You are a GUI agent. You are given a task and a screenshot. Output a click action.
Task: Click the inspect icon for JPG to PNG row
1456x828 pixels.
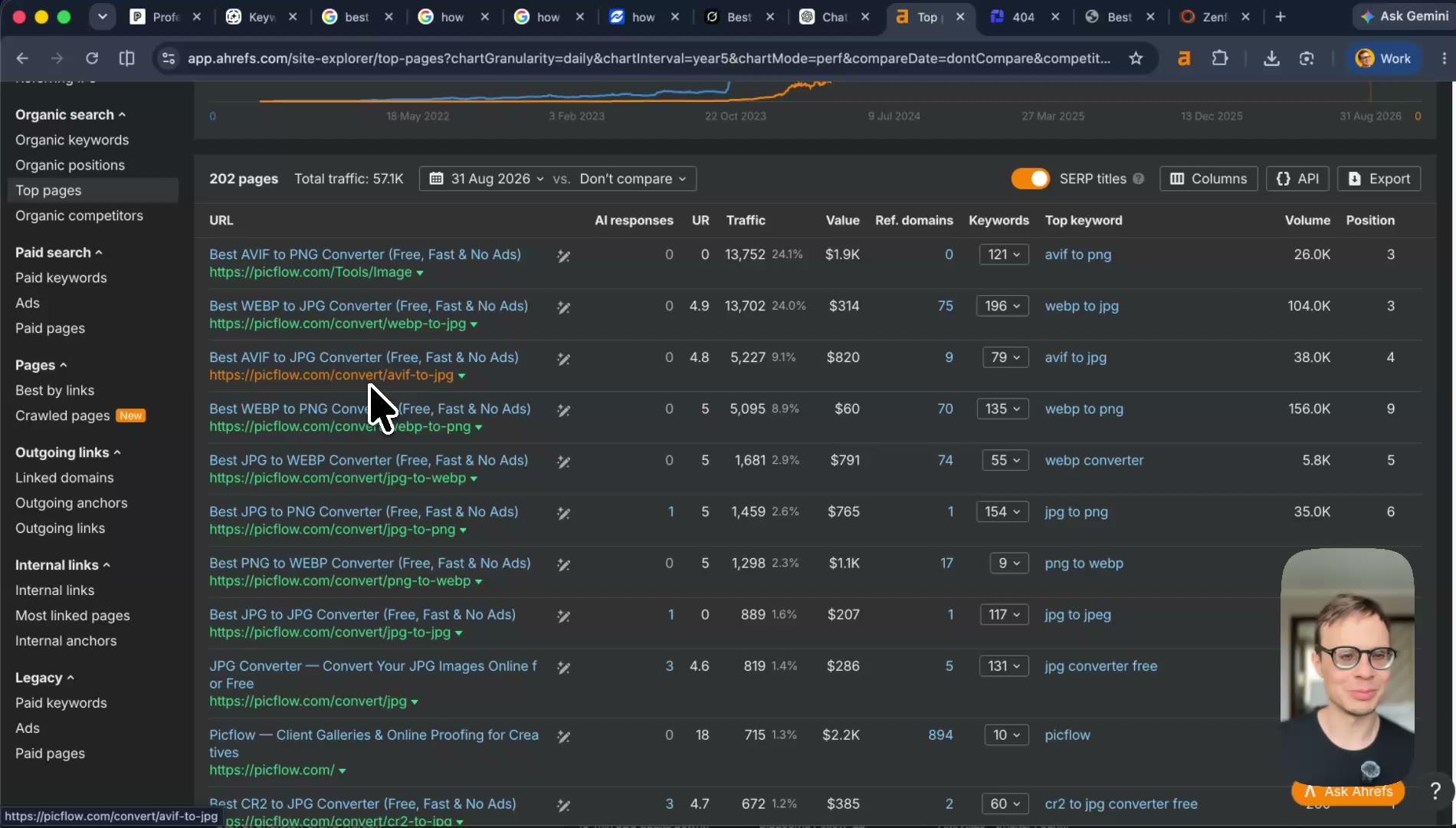563,513
